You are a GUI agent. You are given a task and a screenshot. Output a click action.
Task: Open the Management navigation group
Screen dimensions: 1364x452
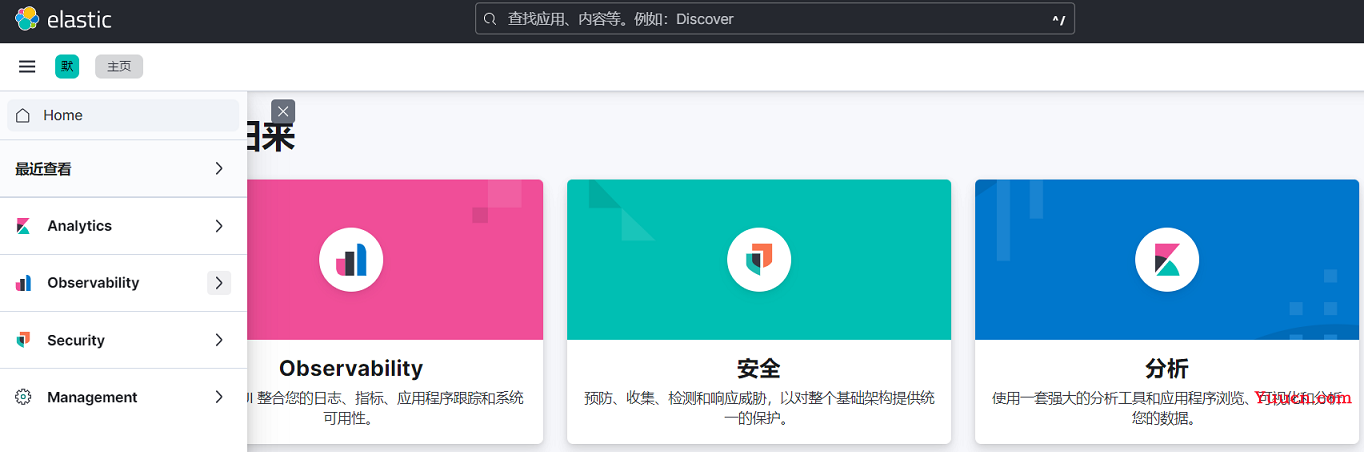point(123,397)
